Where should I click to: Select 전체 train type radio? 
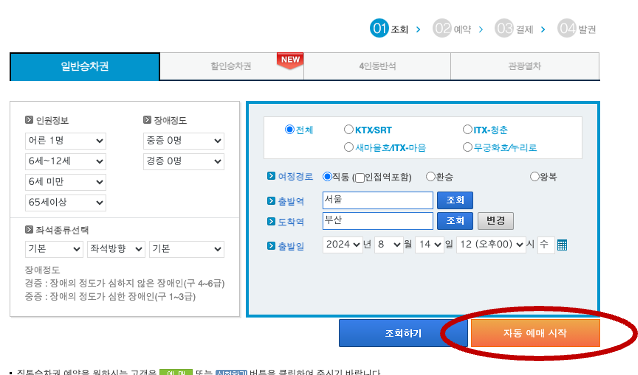click(x=289, y=129)
